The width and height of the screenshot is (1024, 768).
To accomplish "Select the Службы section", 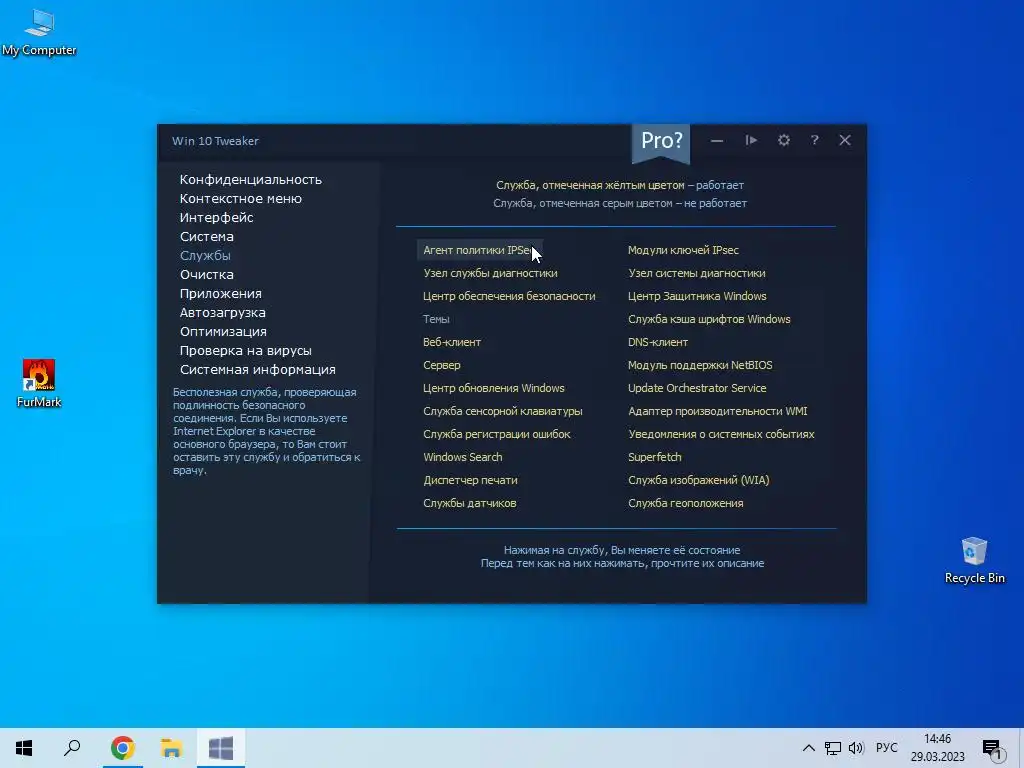I will pyautogui.click(x=205, y=255).
